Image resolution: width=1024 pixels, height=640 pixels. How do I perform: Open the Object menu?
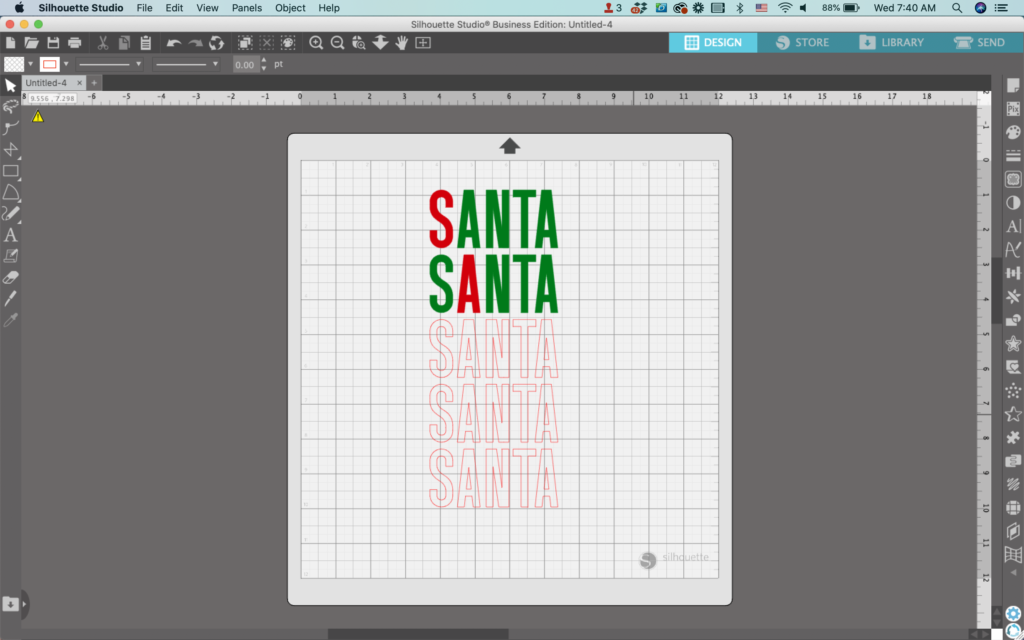[290, 8]
